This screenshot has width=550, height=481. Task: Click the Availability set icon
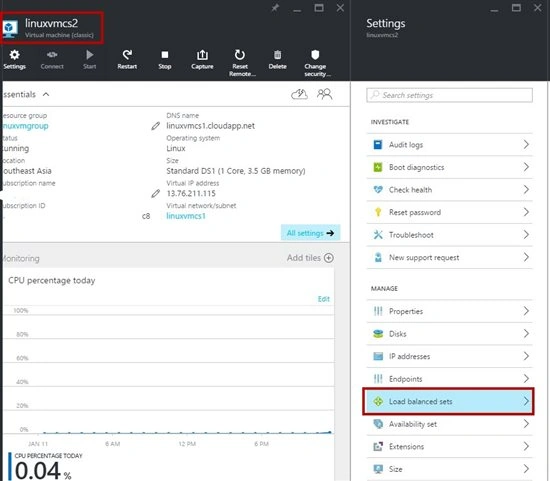click(378, 424)
